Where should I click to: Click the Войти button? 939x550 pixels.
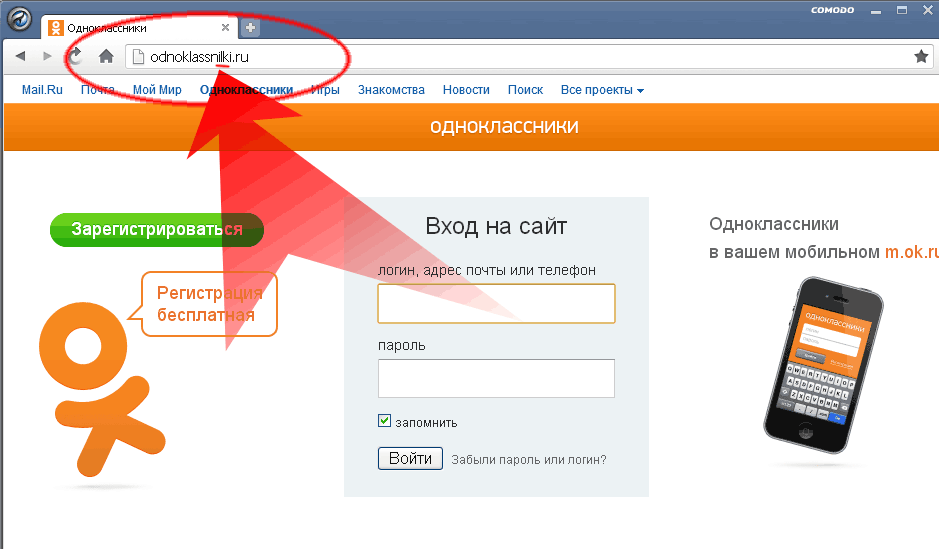point(410,458)
